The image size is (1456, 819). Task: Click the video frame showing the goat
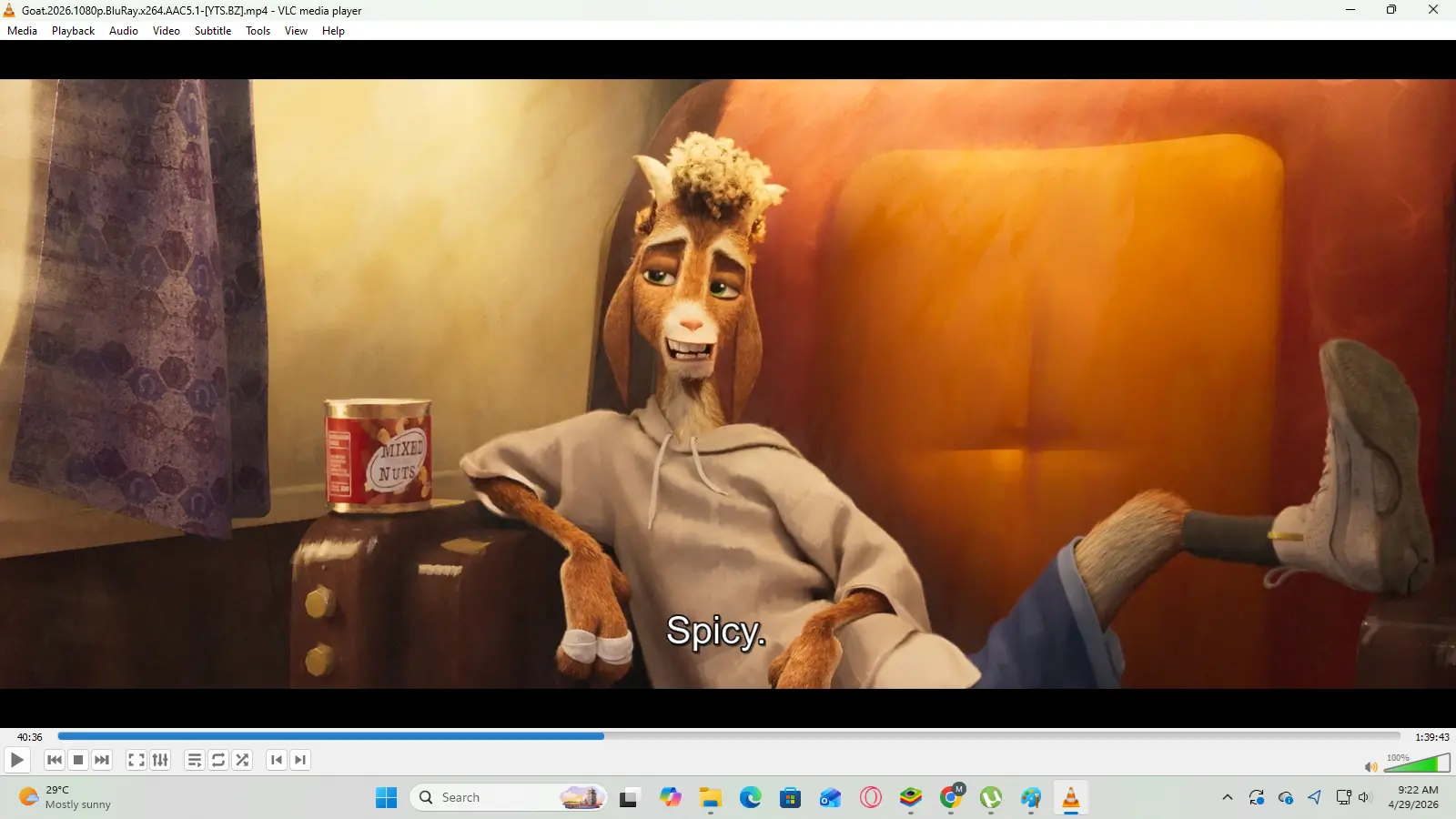[x=728, y=383]
